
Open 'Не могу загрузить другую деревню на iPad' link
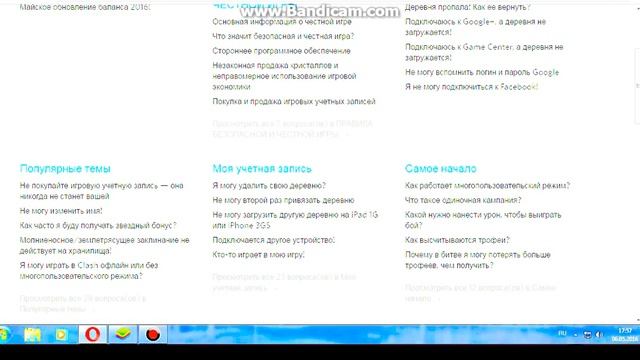295,220
